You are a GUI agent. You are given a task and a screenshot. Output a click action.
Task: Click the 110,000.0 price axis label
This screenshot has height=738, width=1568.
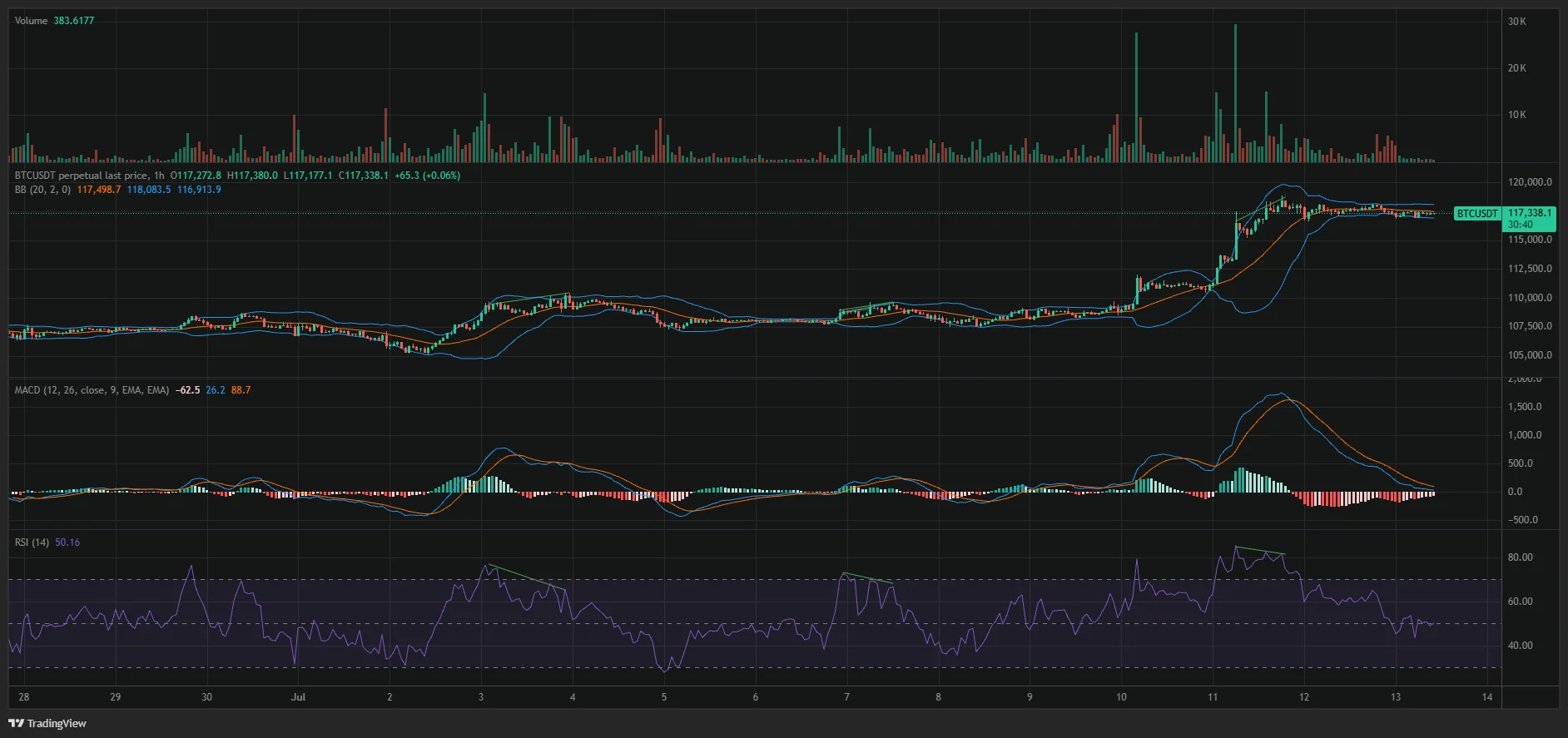click(1530, 298)
